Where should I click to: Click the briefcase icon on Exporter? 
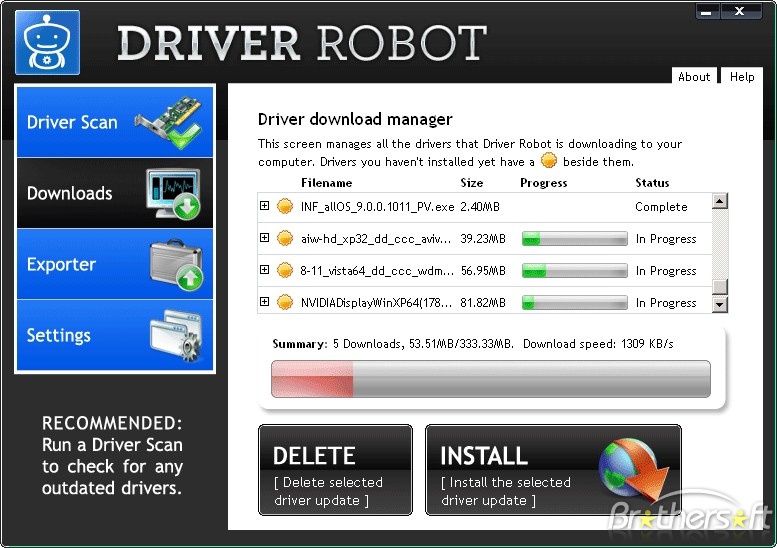(176, 265)
